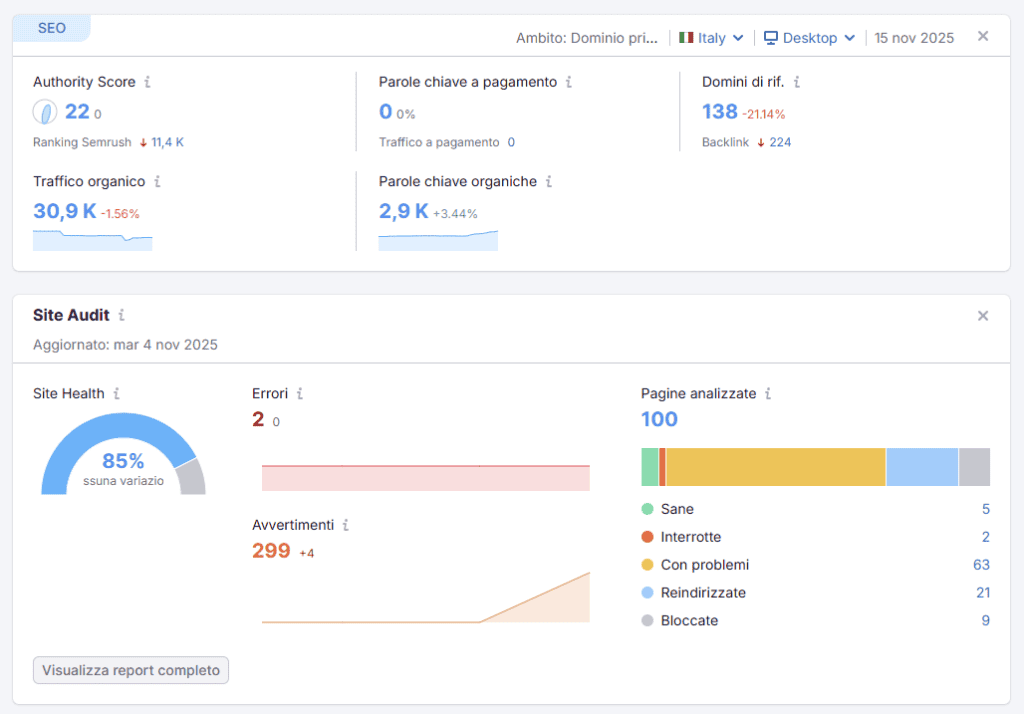This screenshot has height=714, width=1024.
Task: Click the orange Avvertimenti trend chart
Action: (x=426, y=598)
